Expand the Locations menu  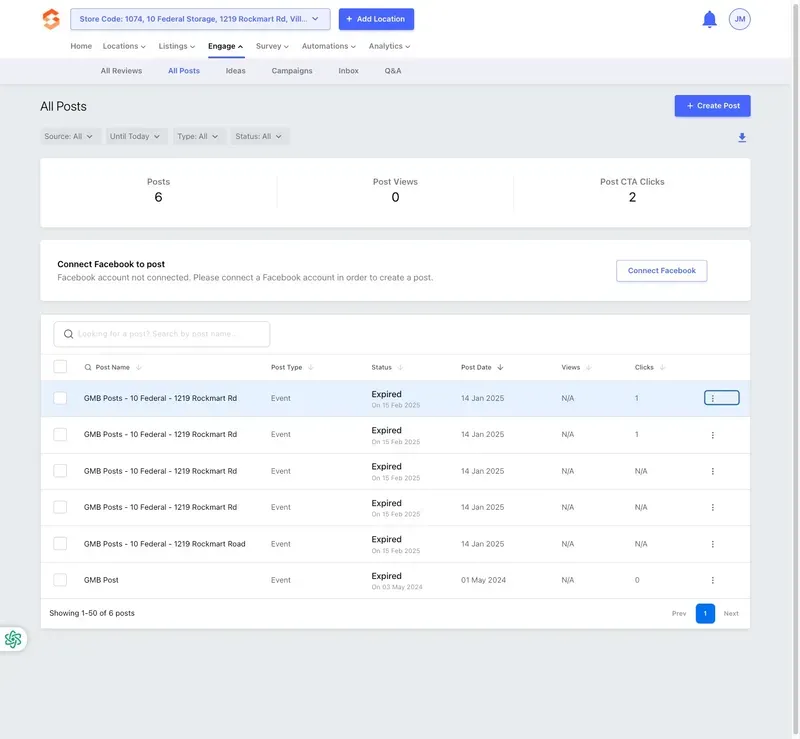[124, 46]
